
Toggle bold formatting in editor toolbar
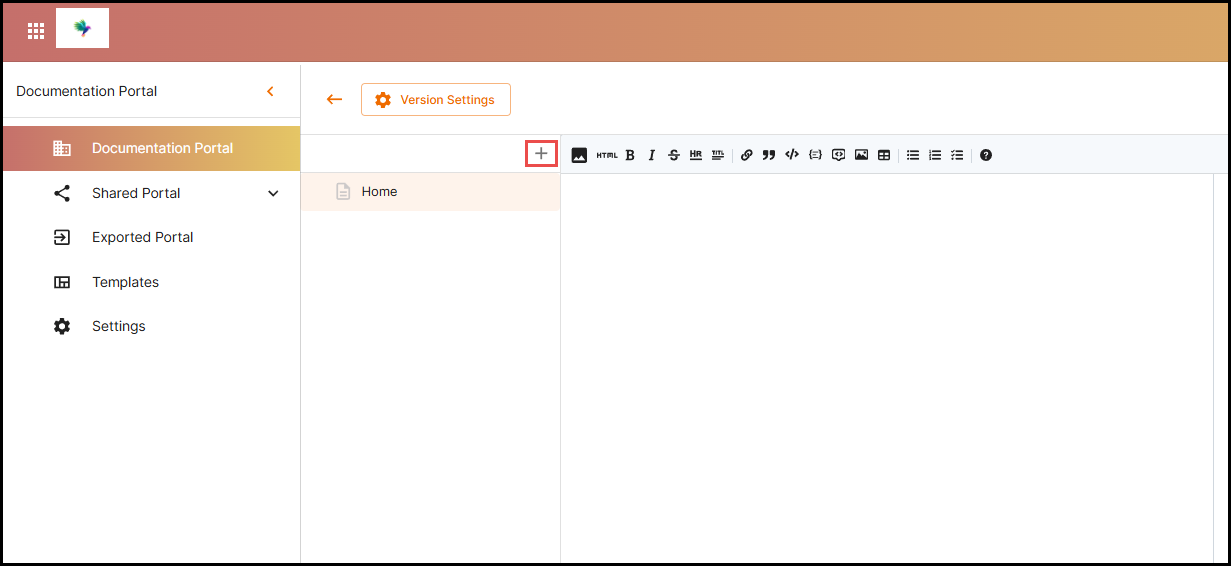click(630, 155)
